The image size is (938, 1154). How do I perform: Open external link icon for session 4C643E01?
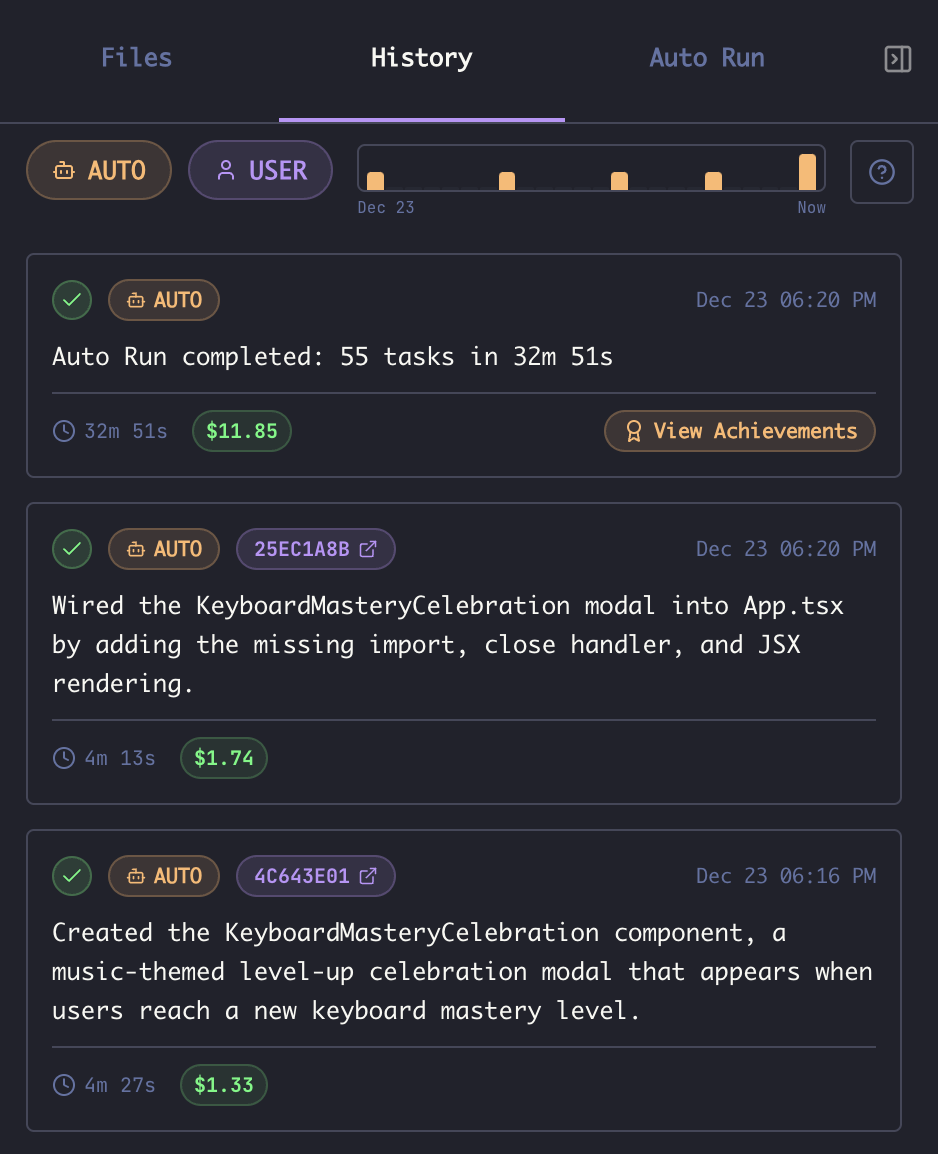[368, 875]
